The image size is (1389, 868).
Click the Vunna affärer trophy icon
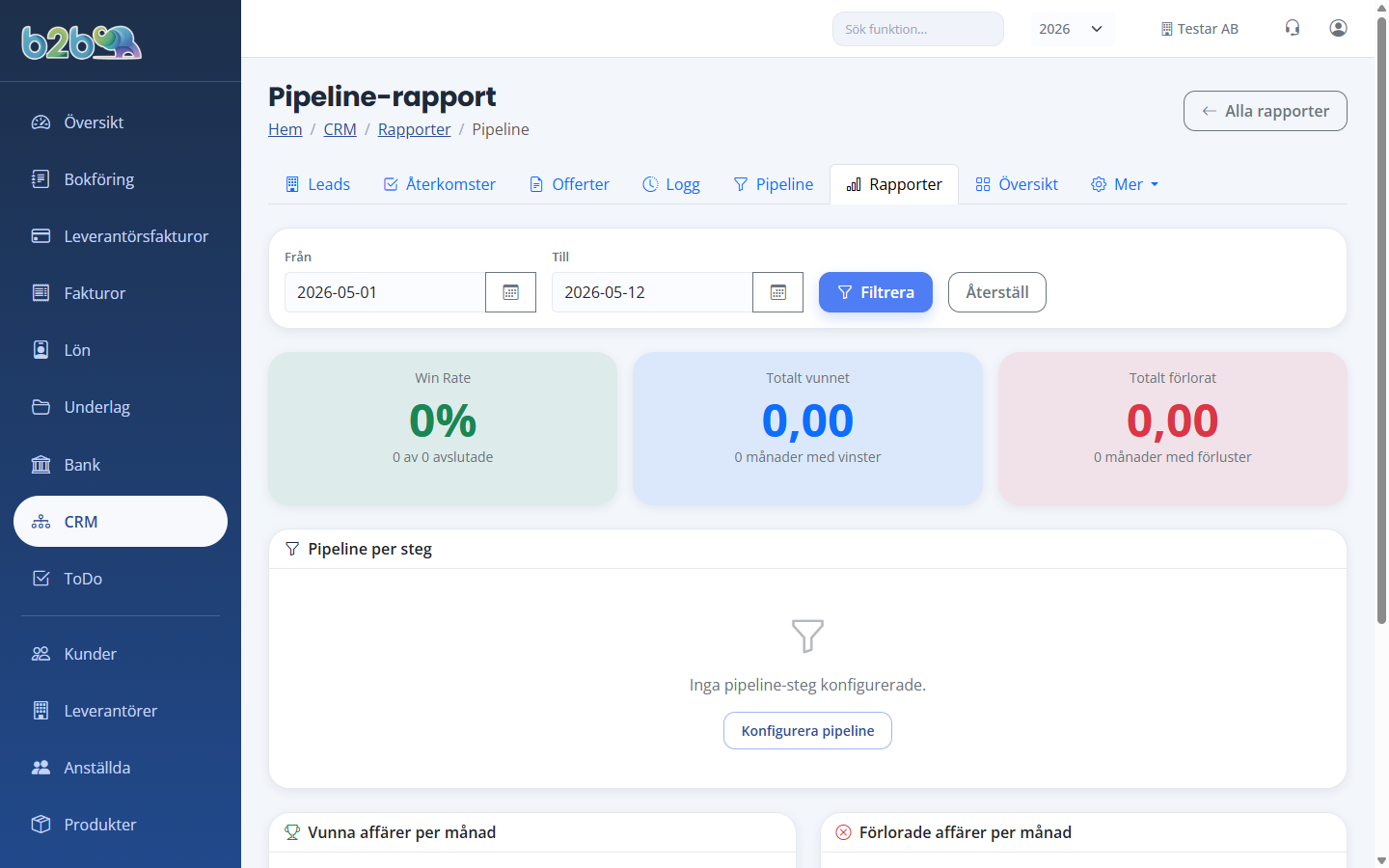point(292,832)
